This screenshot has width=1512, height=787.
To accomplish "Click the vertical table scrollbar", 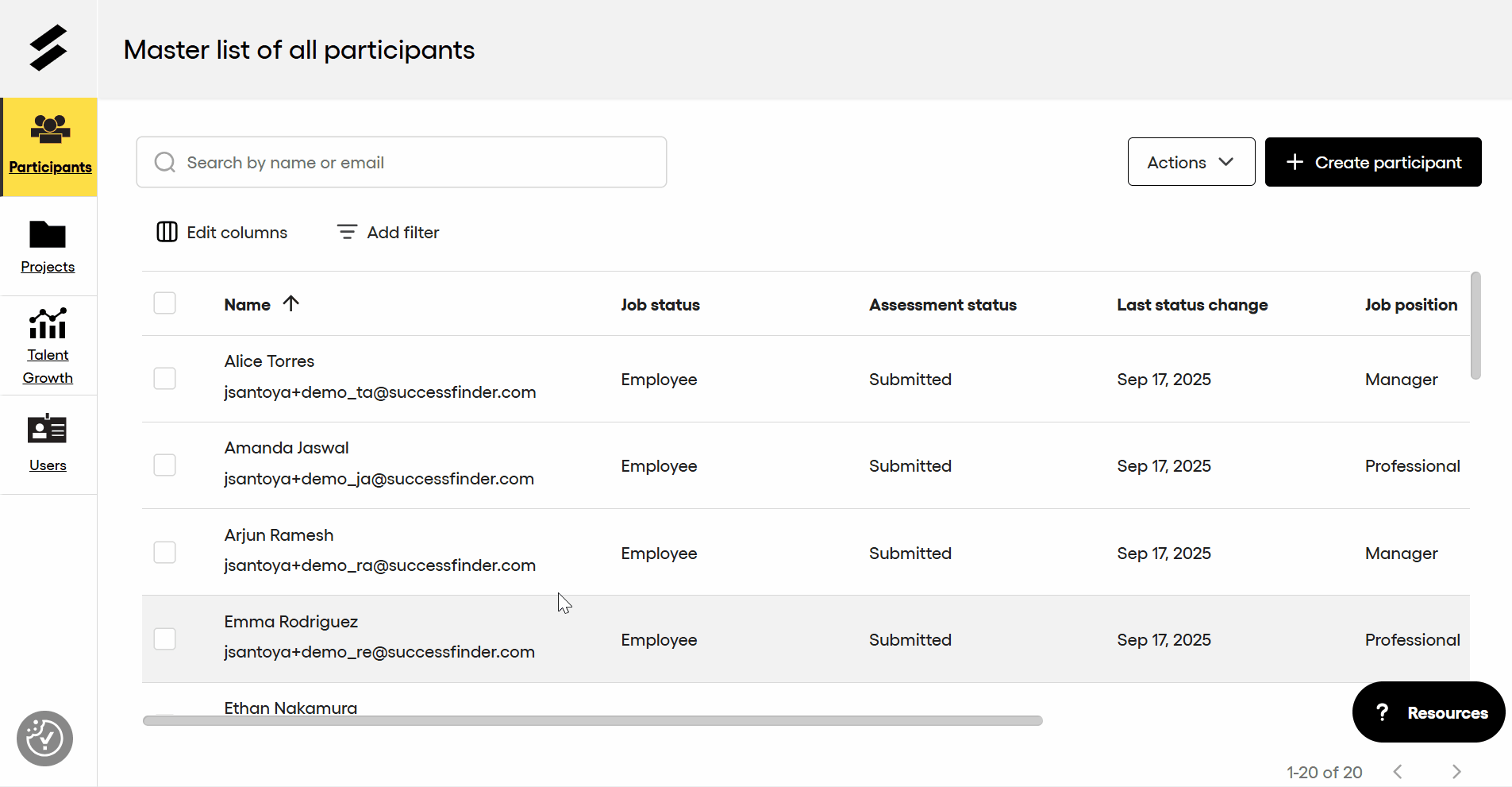I will click(x=1475, y=326).
